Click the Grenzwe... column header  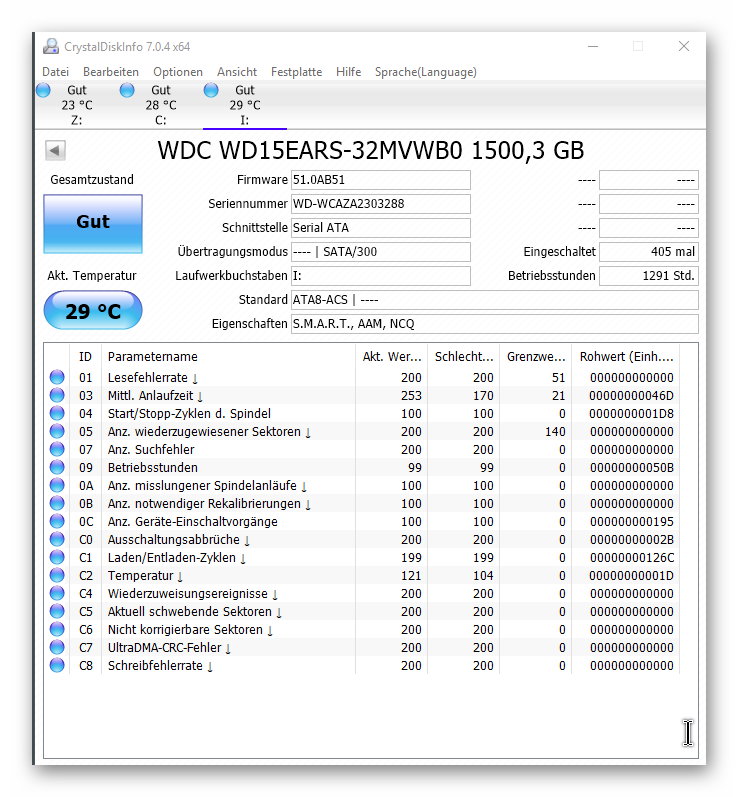[536, 357]
